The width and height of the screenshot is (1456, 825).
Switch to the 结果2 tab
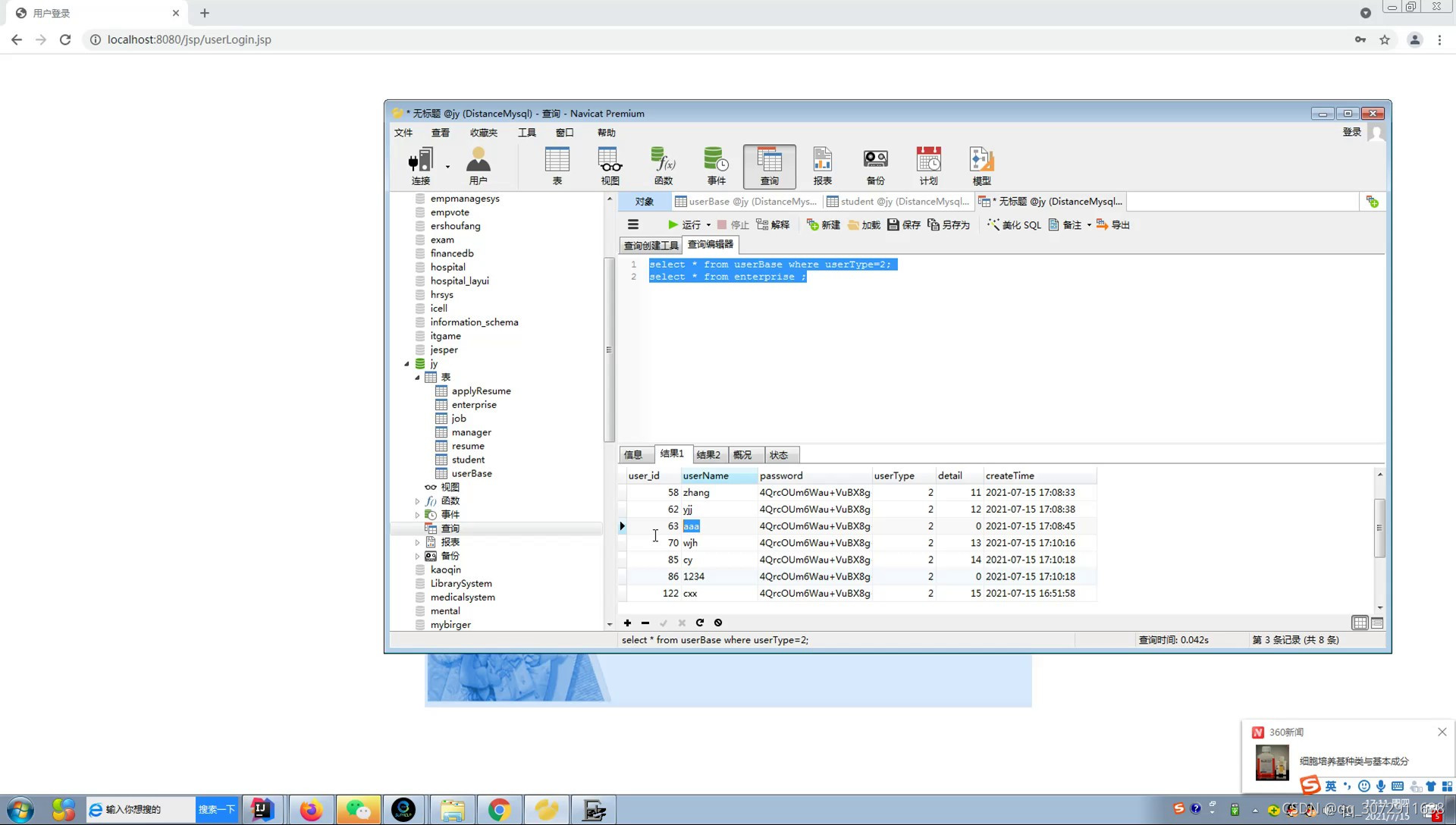coord(708,455)
